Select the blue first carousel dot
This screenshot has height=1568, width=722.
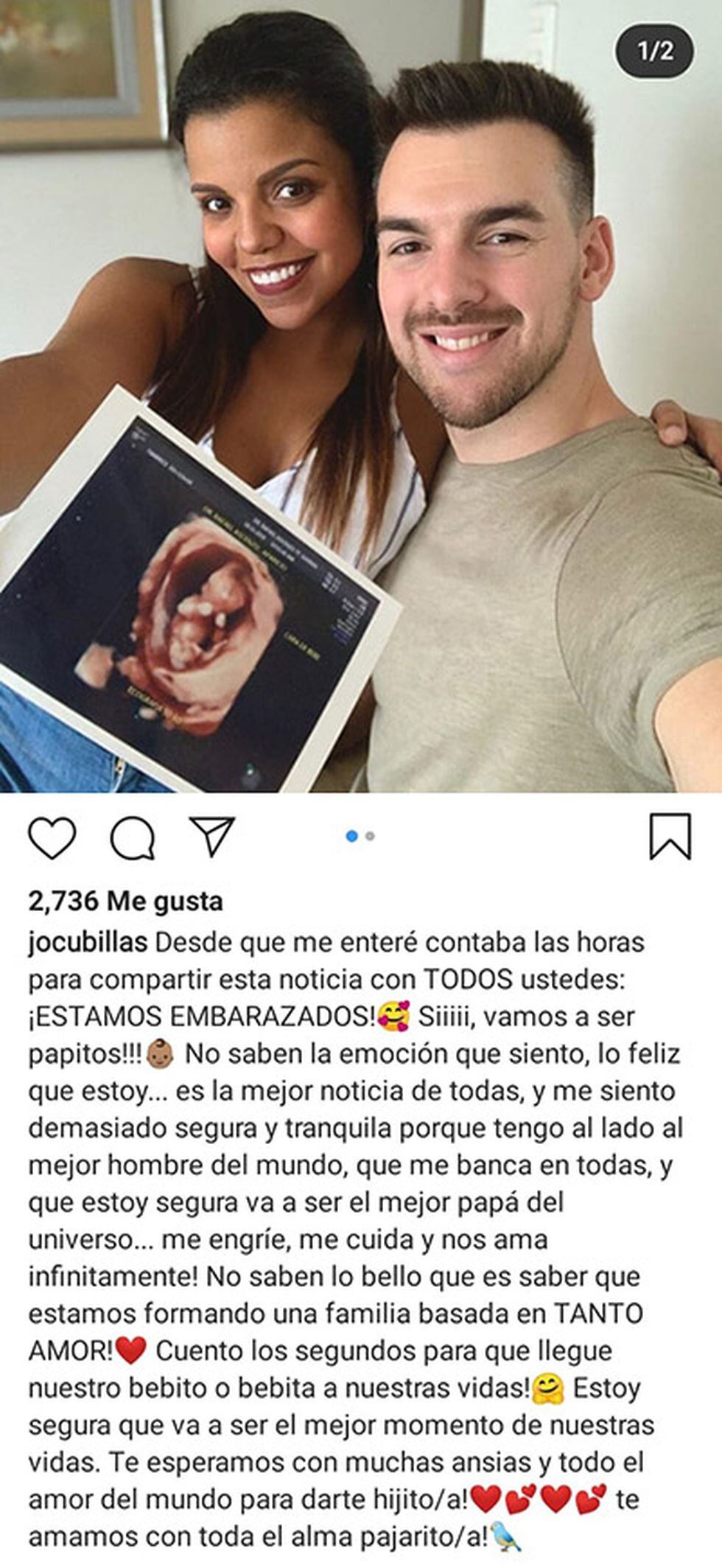pos(351,836)
